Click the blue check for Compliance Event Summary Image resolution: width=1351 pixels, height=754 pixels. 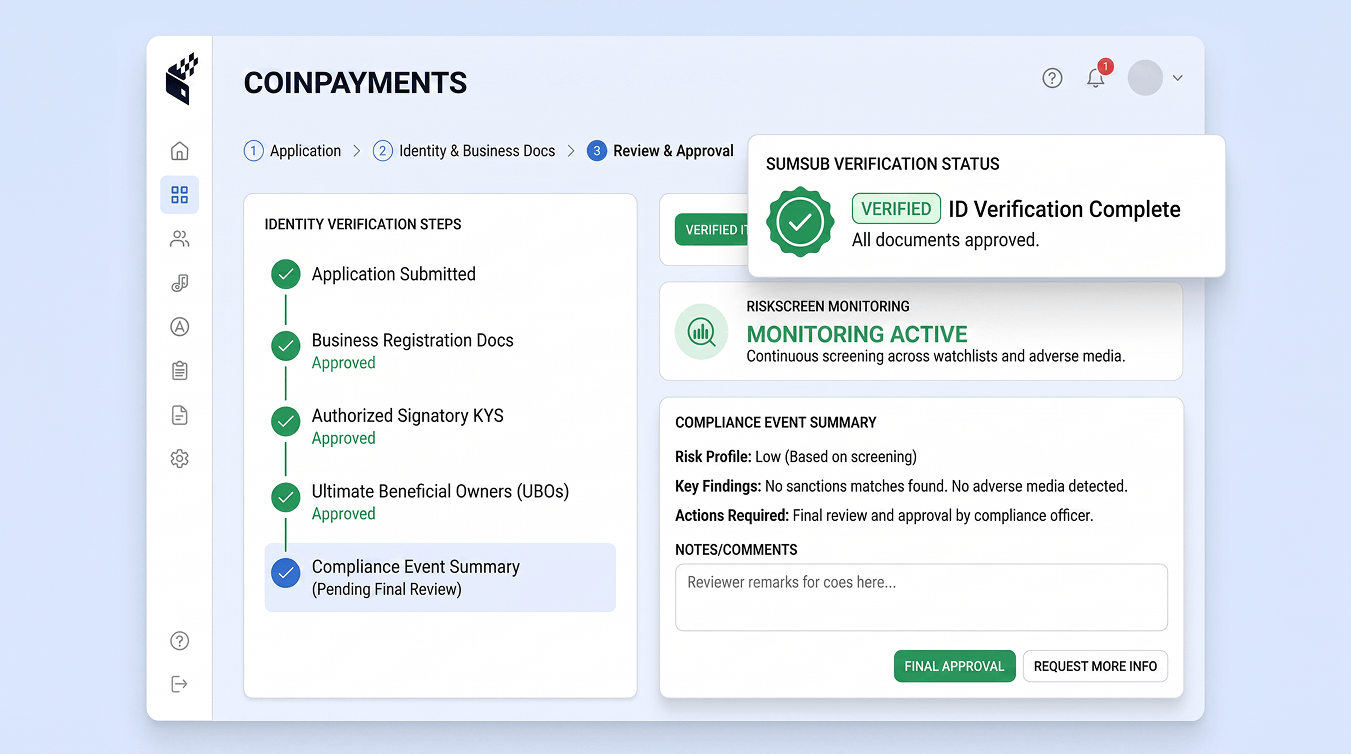(x=286, y=573)
